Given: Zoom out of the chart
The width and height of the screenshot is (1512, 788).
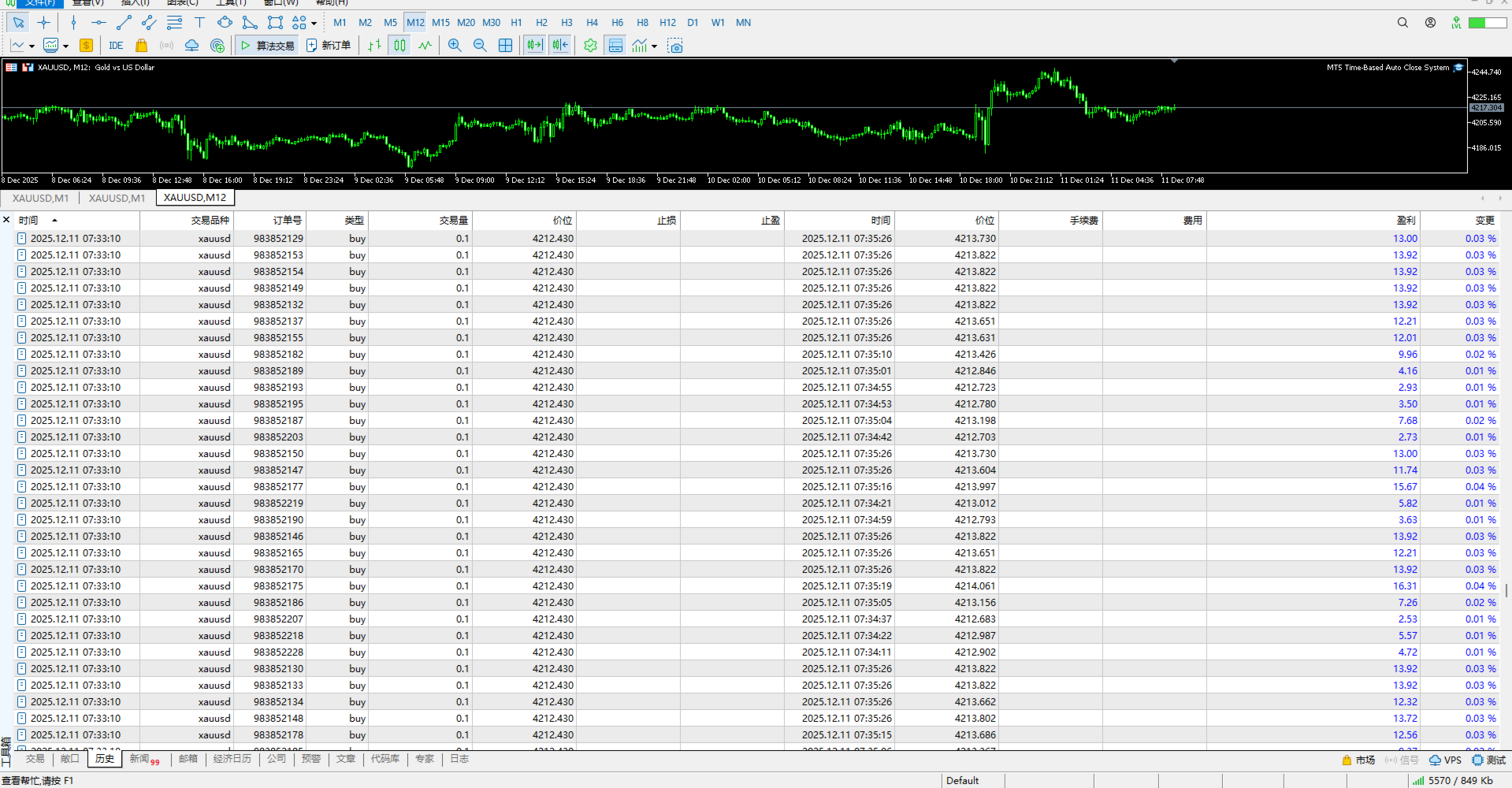Looking at the screenshot, I should pos(480,46).
